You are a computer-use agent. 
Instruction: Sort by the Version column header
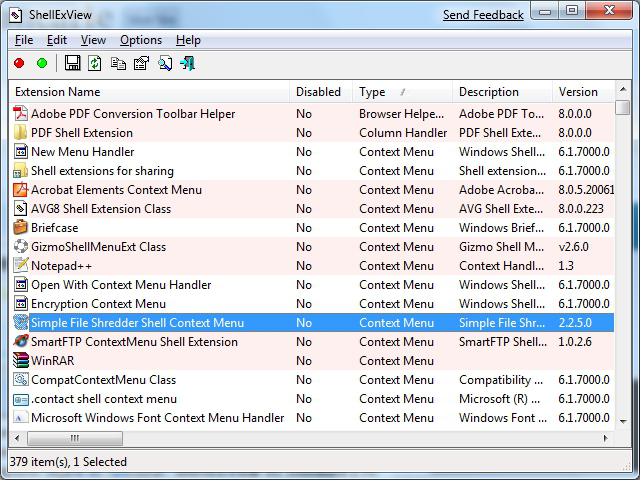point(583,92)
